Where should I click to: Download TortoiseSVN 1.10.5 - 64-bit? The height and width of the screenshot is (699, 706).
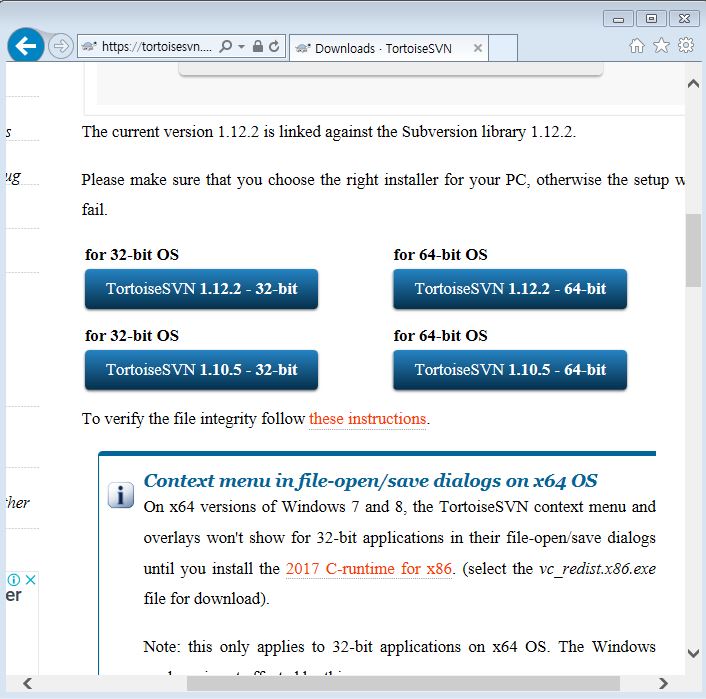tap(510, 370)
